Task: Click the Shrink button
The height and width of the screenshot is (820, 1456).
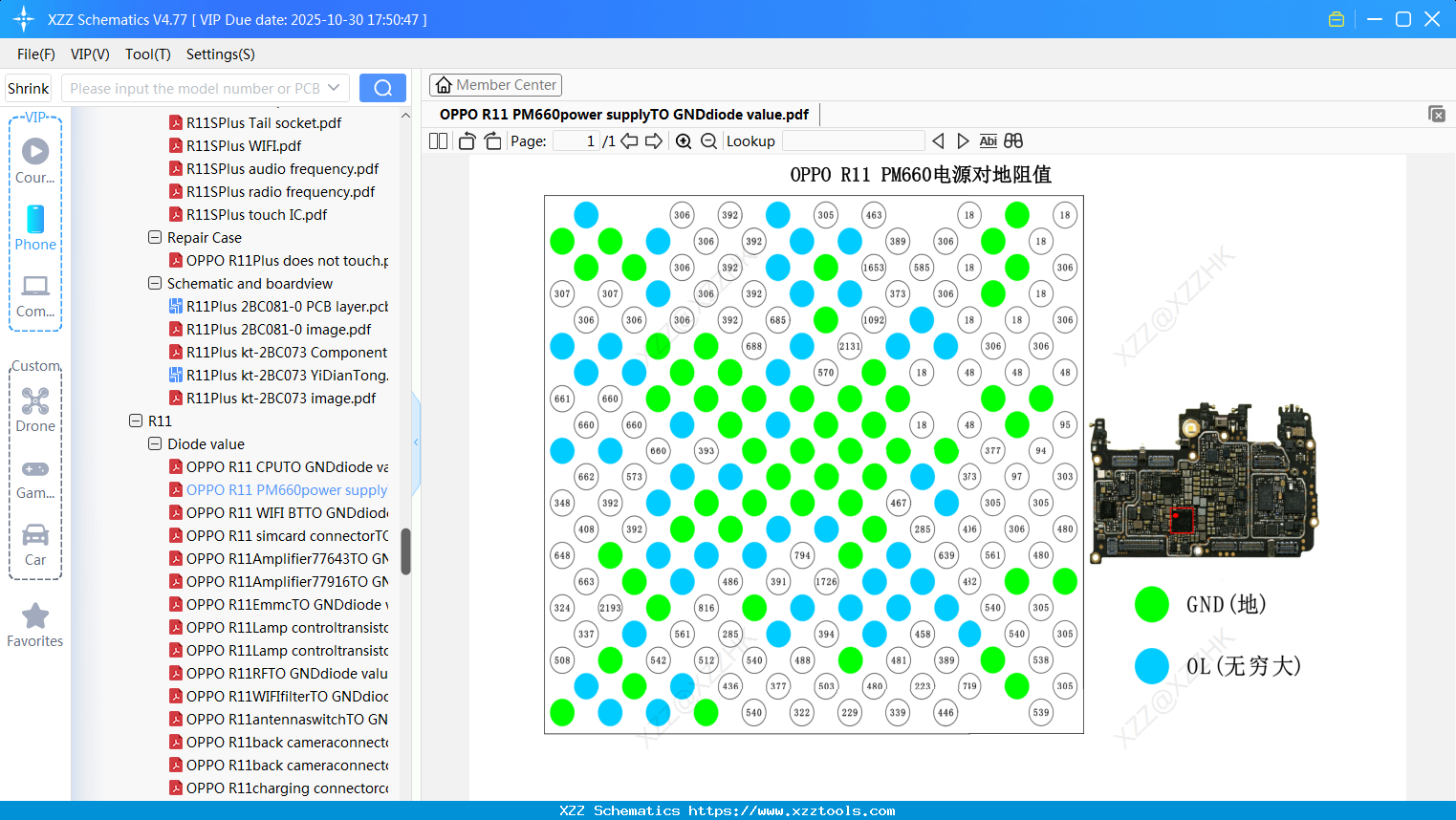Action: click(x=29, y=88)
